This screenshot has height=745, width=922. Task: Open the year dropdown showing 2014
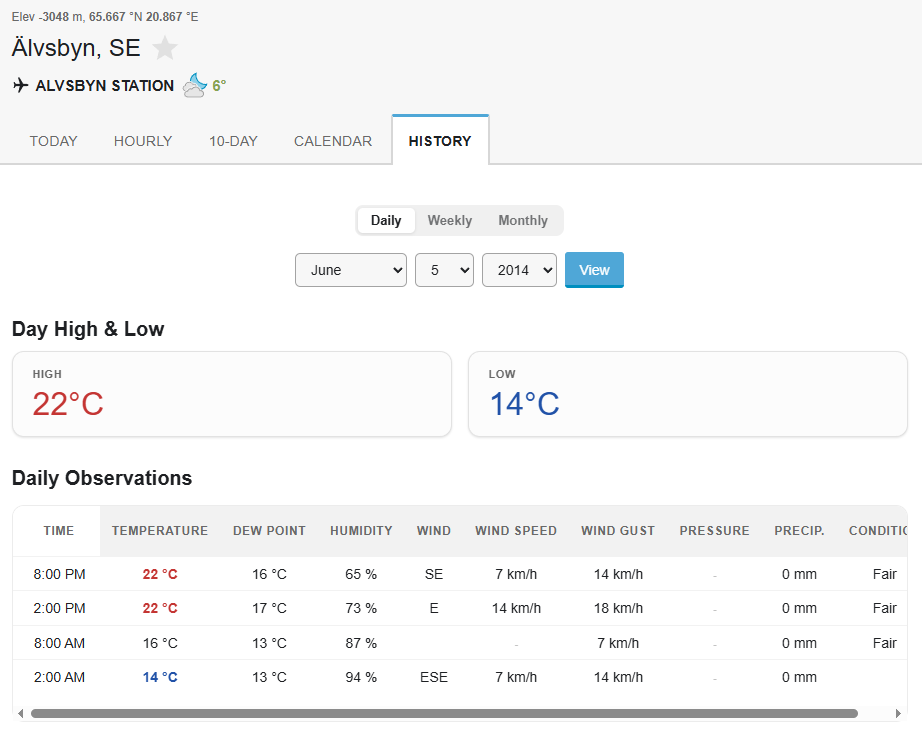tap(519, 270)
